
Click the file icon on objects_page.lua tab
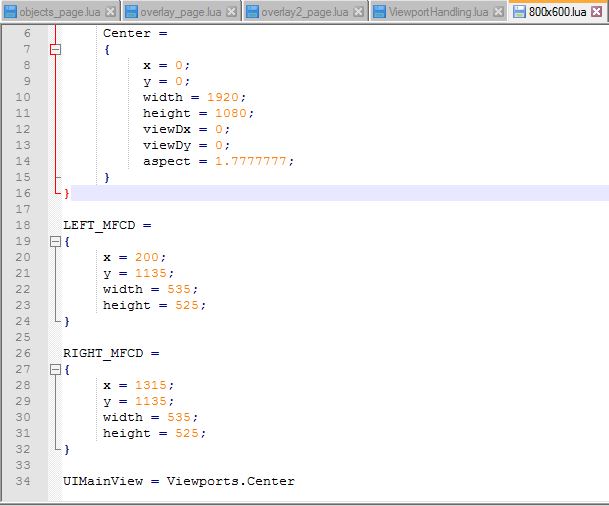[x=9, y=12]
